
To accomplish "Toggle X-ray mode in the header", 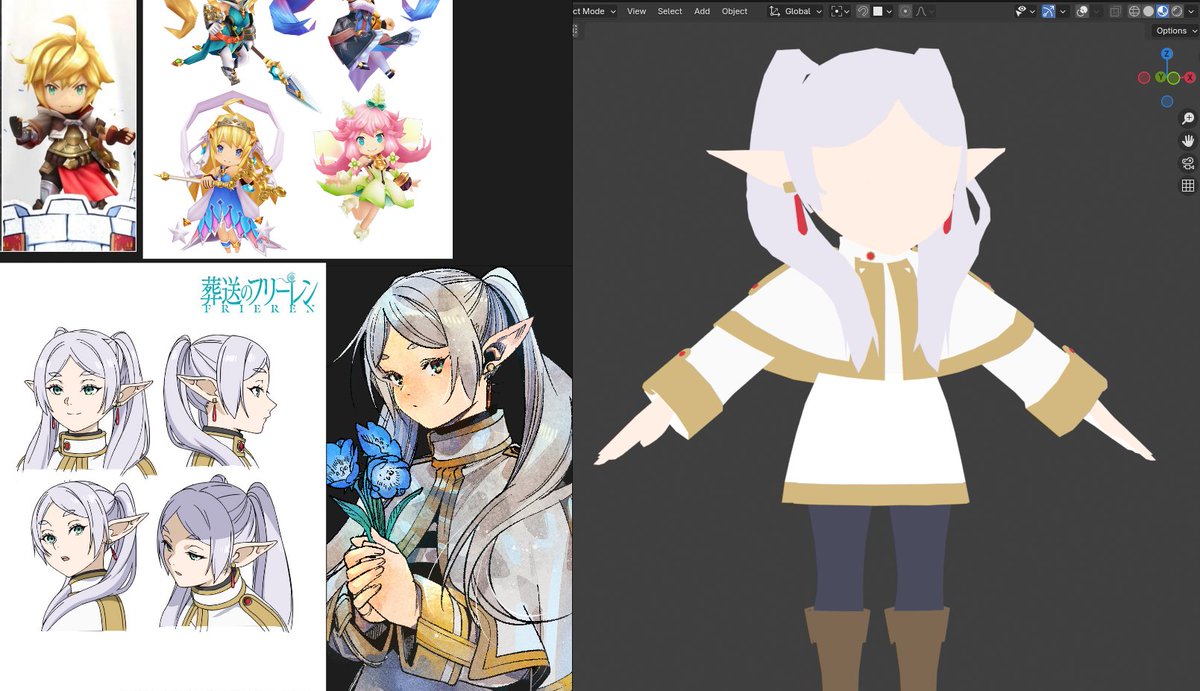I will [1115, 11].
